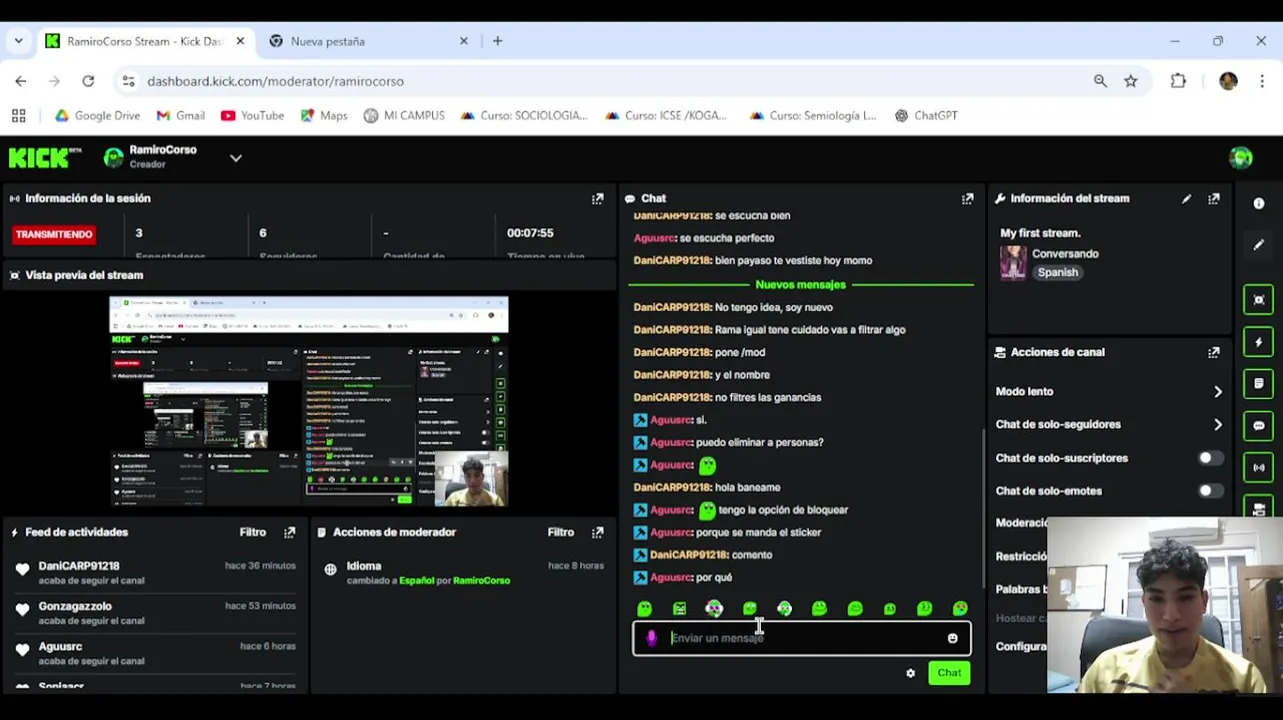Pop out the Feed de actividades panel
1283x720 pixels.
click(290, 533)
